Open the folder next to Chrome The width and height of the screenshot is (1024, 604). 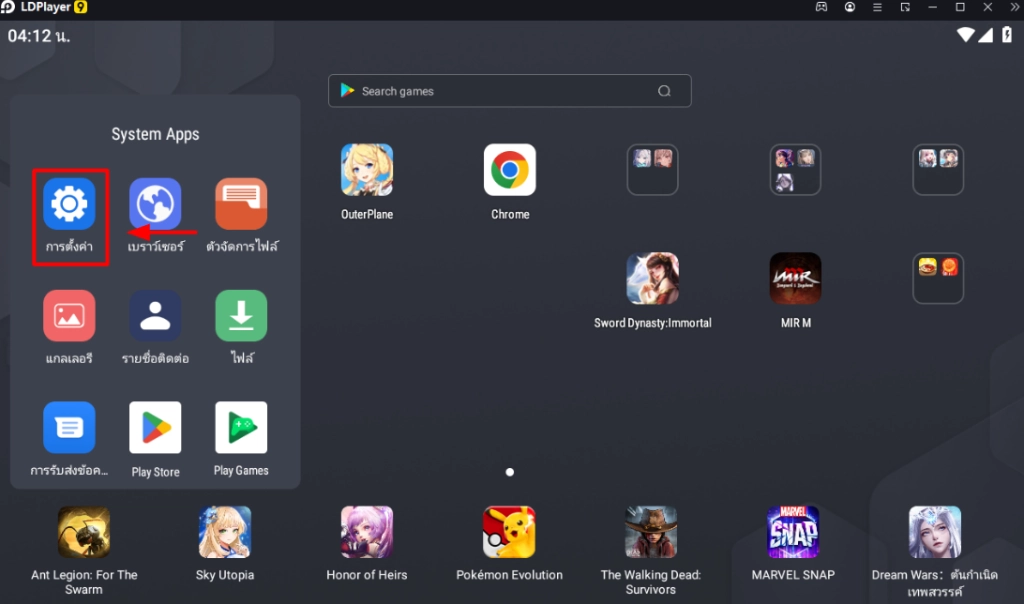click(x=652, y=170)
